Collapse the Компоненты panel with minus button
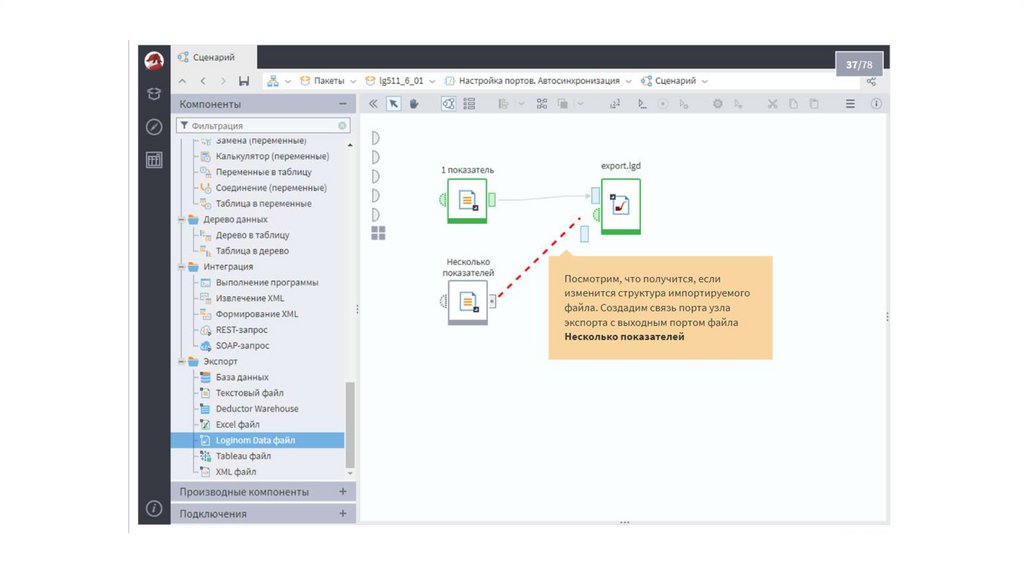This screenshot has width=1024, height=574. click(342, 104)
